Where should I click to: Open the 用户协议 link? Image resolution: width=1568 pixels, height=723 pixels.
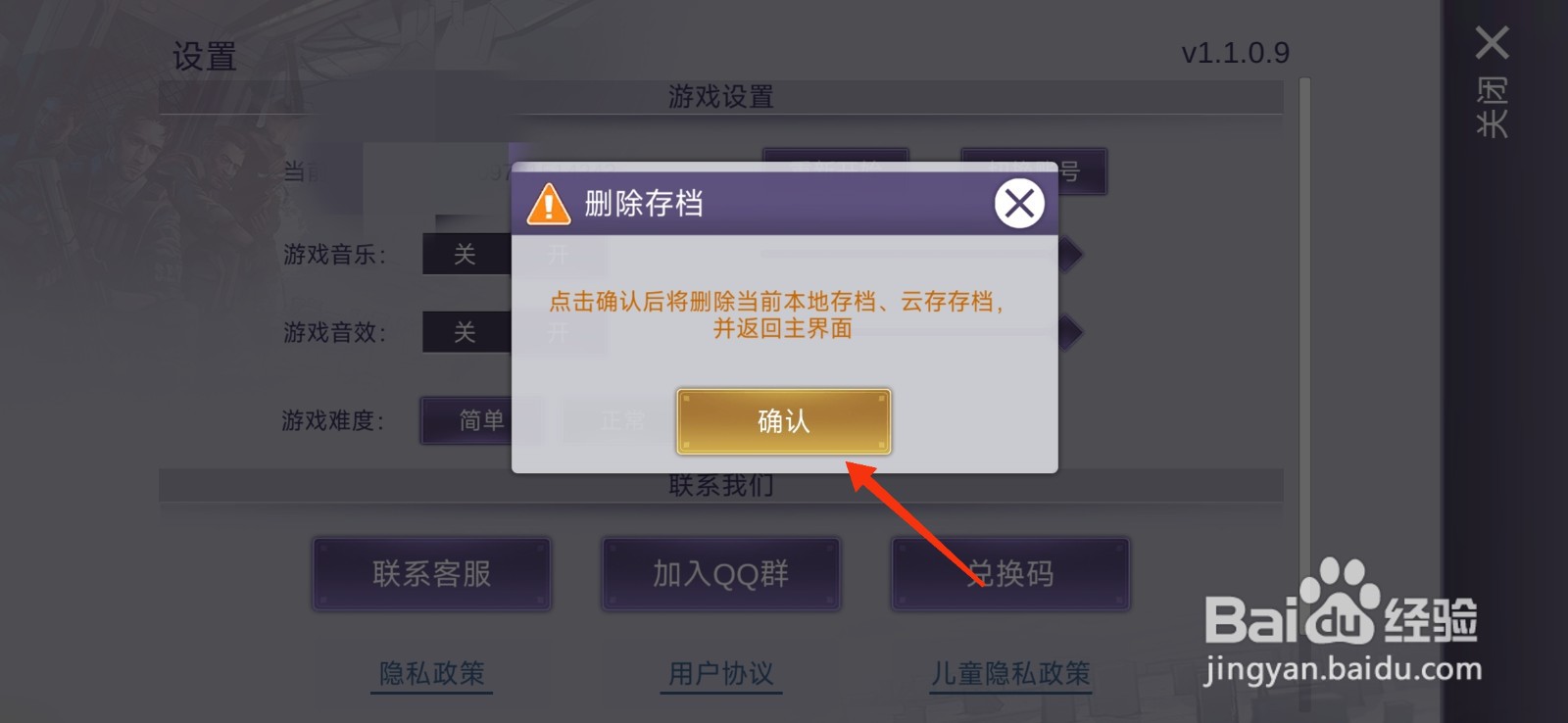[x=721, y=674]
